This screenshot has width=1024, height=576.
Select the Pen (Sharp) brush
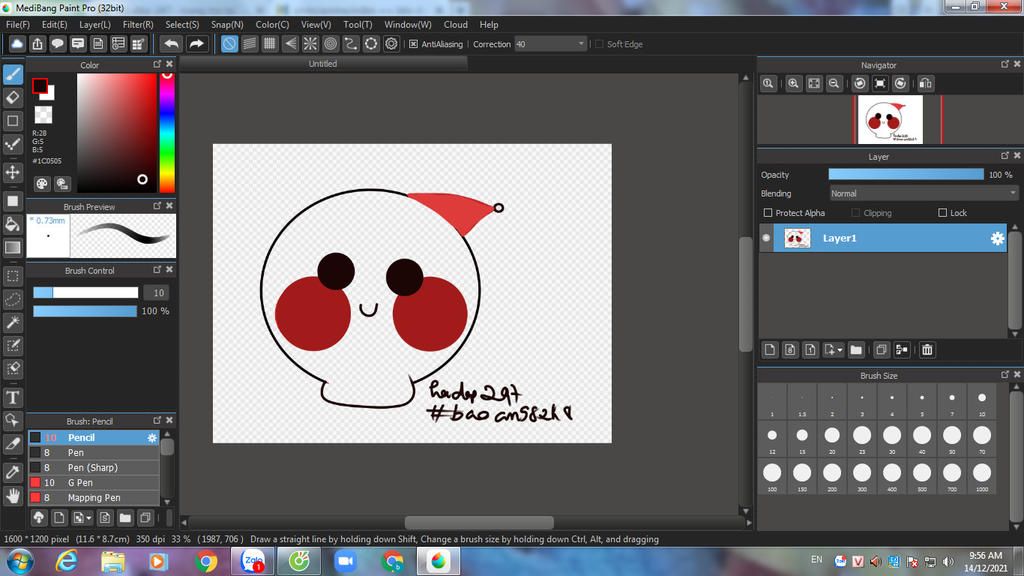pos(94,468)
